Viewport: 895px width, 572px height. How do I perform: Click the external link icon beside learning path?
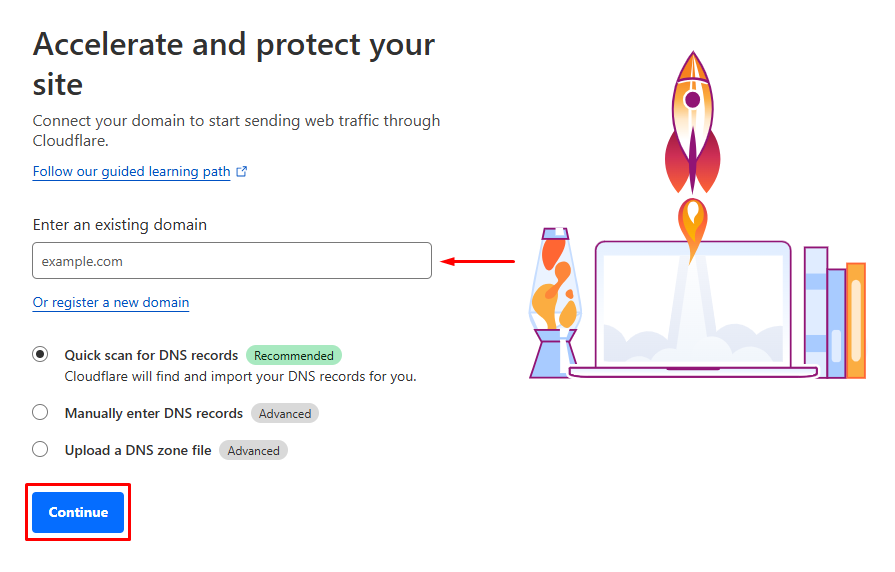(x=241, y=171)
